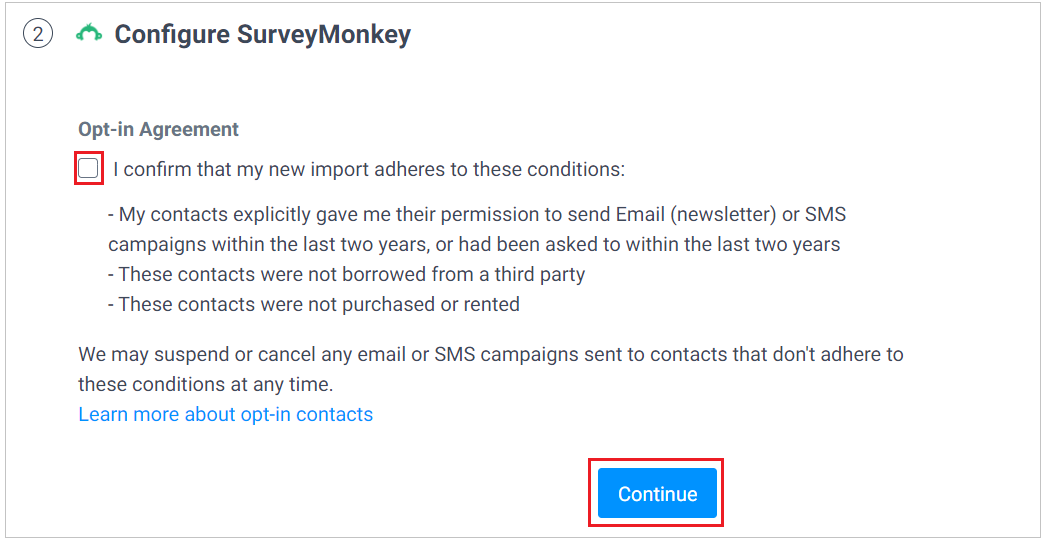Select the circled step 2 indicator
This screenshot has height=540, width=1042.
[38, 33]
